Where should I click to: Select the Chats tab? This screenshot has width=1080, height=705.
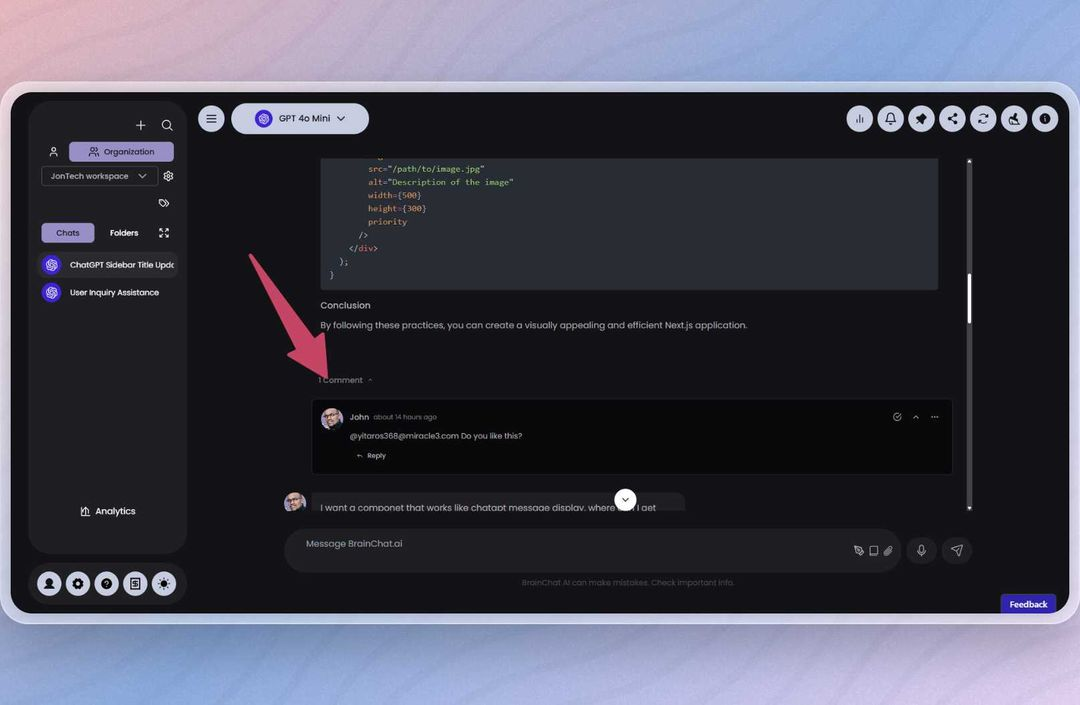tap(68, 233)
